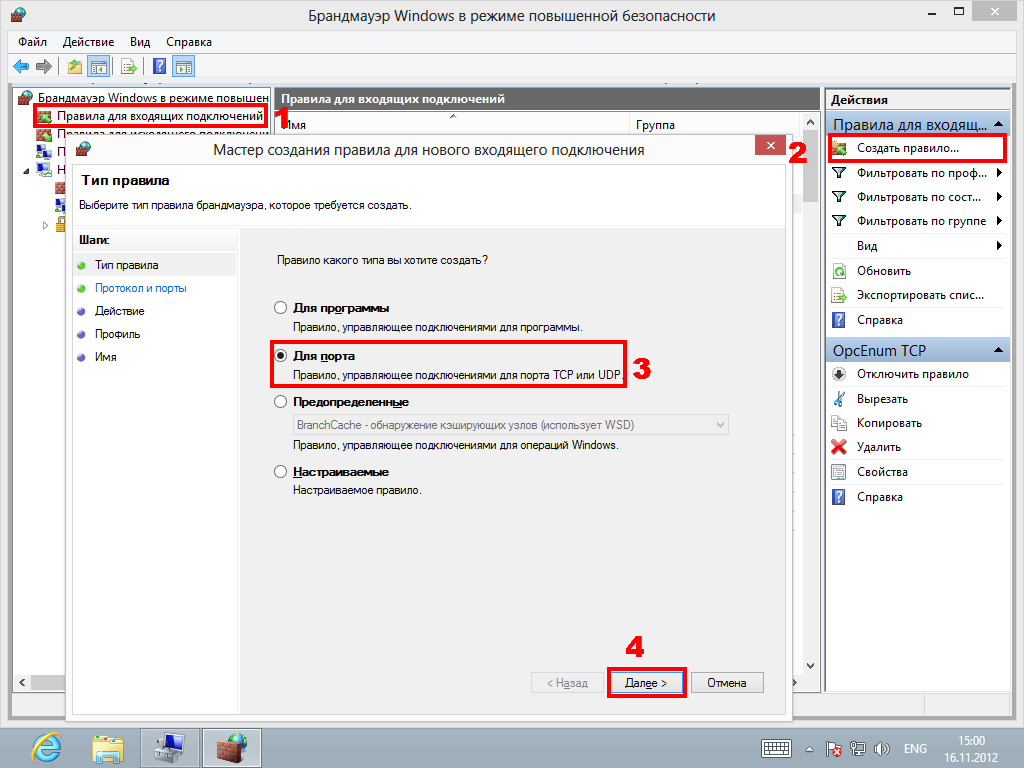Click the Export list icon in Actions
The width and height of the screenshot is (1024, 768).
point(839,295)
